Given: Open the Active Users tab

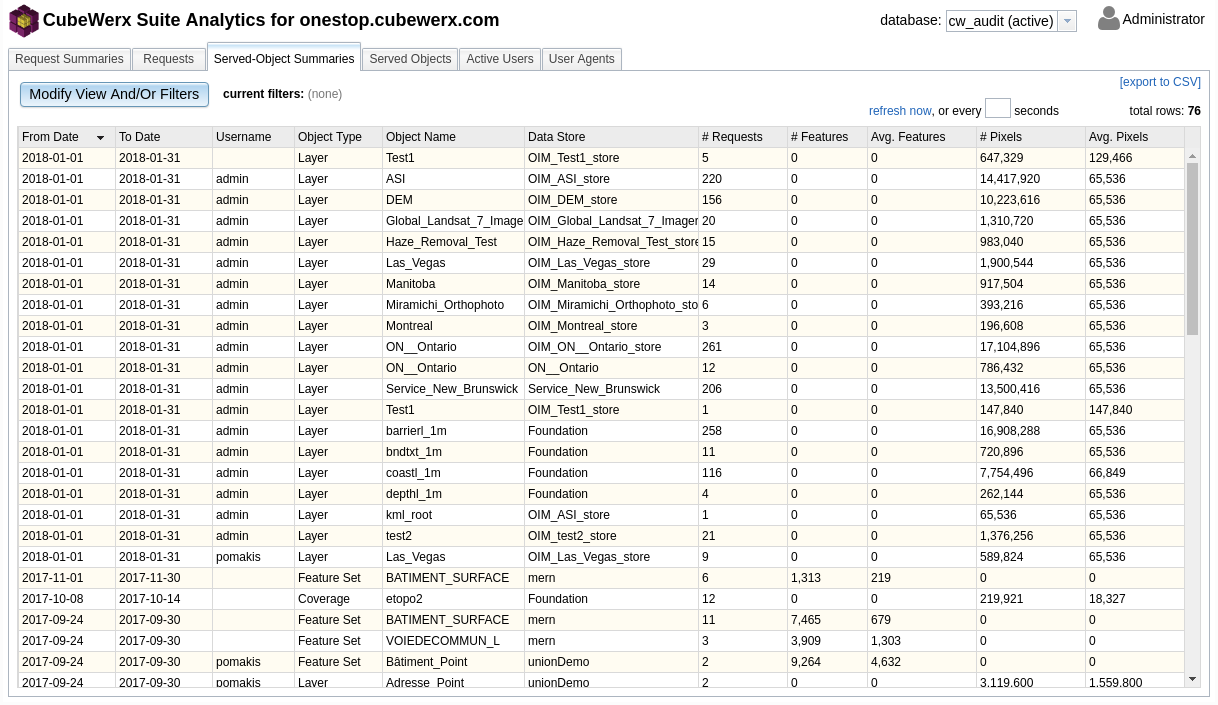Looking at the screenshot, I should (500, 59).
